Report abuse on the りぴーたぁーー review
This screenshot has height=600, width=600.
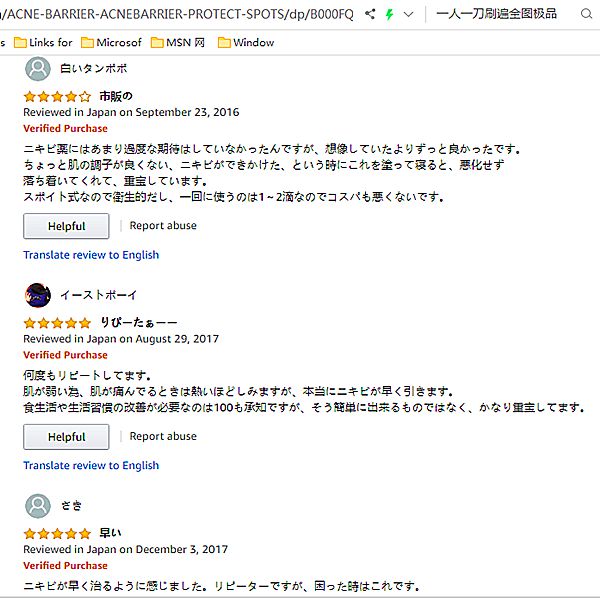click(x=163, y=437)
